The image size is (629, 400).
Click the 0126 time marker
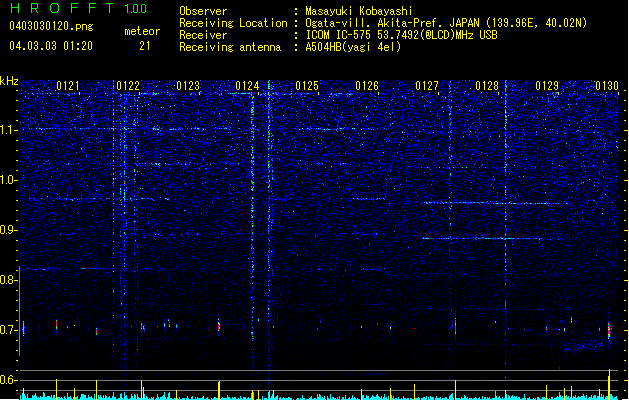pos(367,86)
